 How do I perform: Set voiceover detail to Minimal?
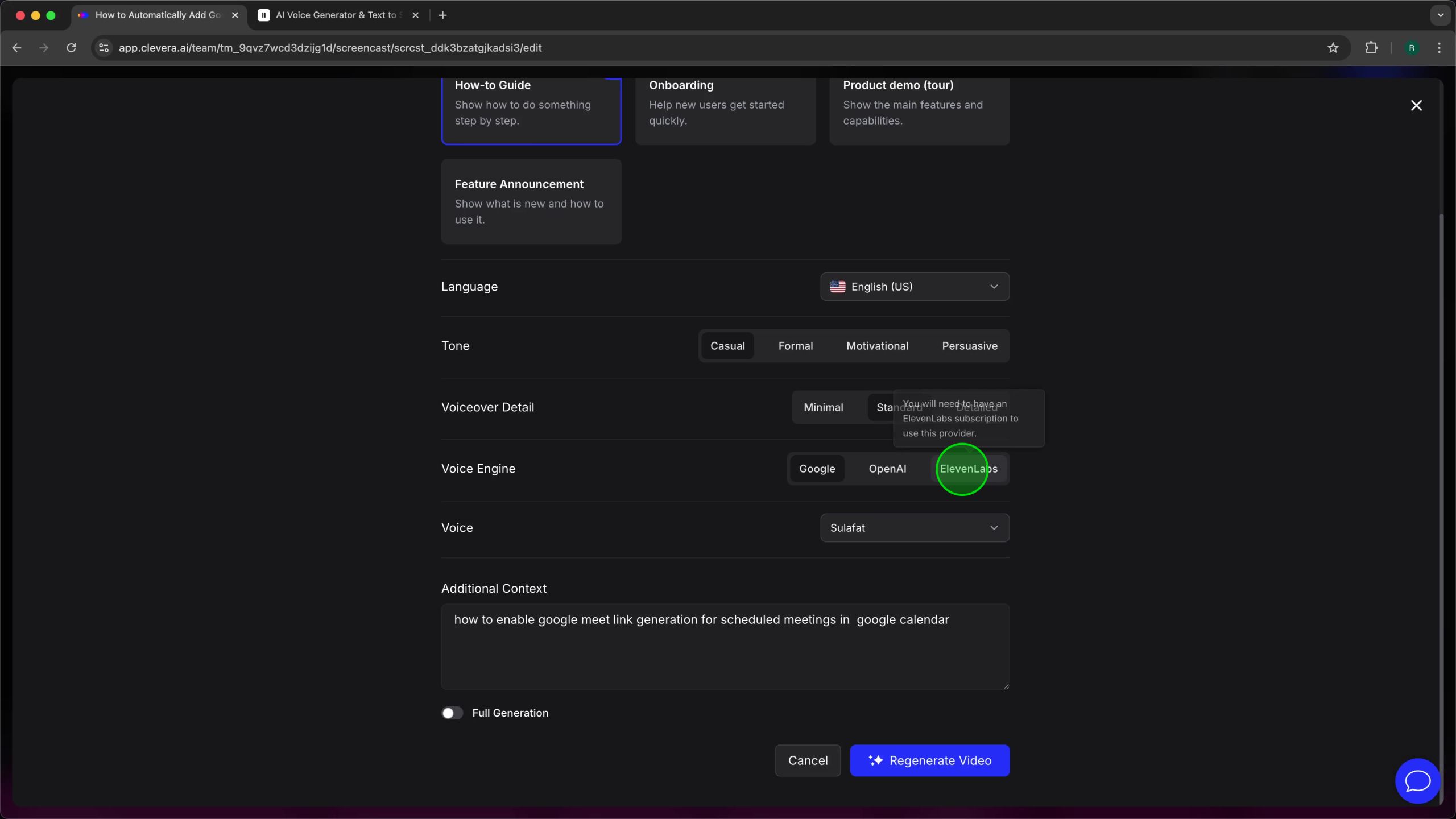823,407
